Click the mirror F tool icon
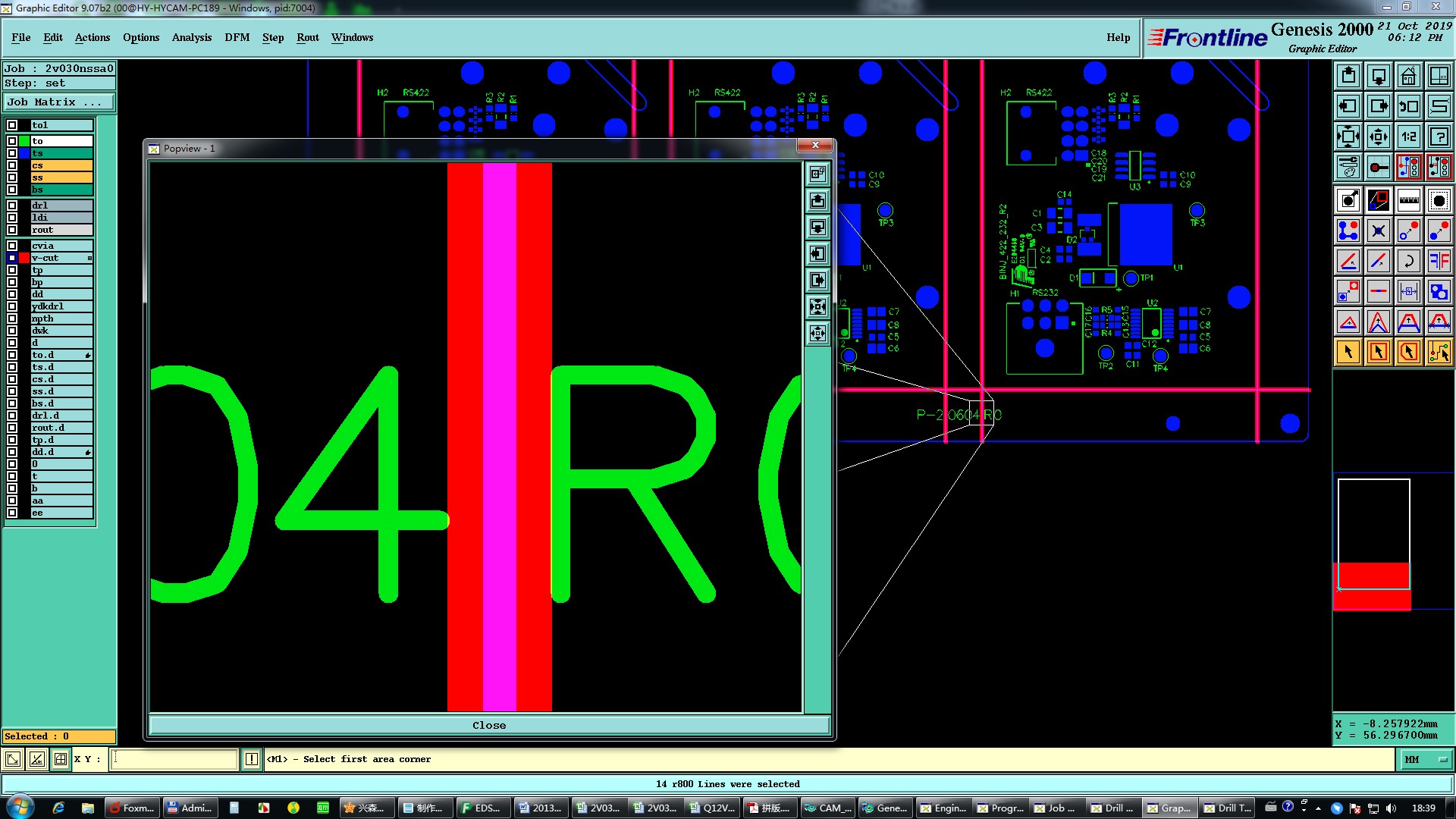The height and width of the screenshot is (819, 1456). (1439, 261)
